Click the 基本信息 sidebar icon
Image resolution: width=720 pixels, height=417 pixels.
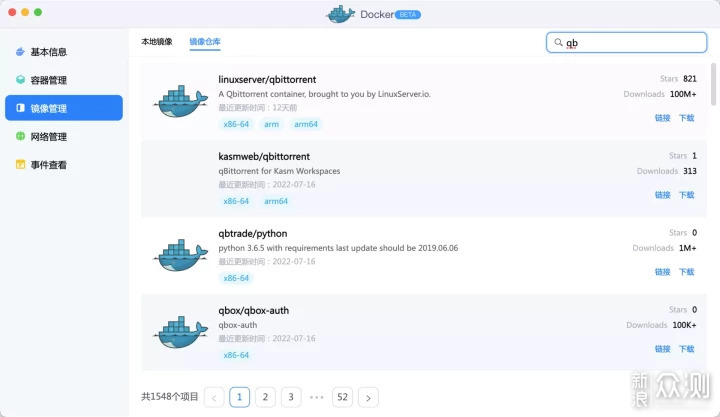[20, 51]
